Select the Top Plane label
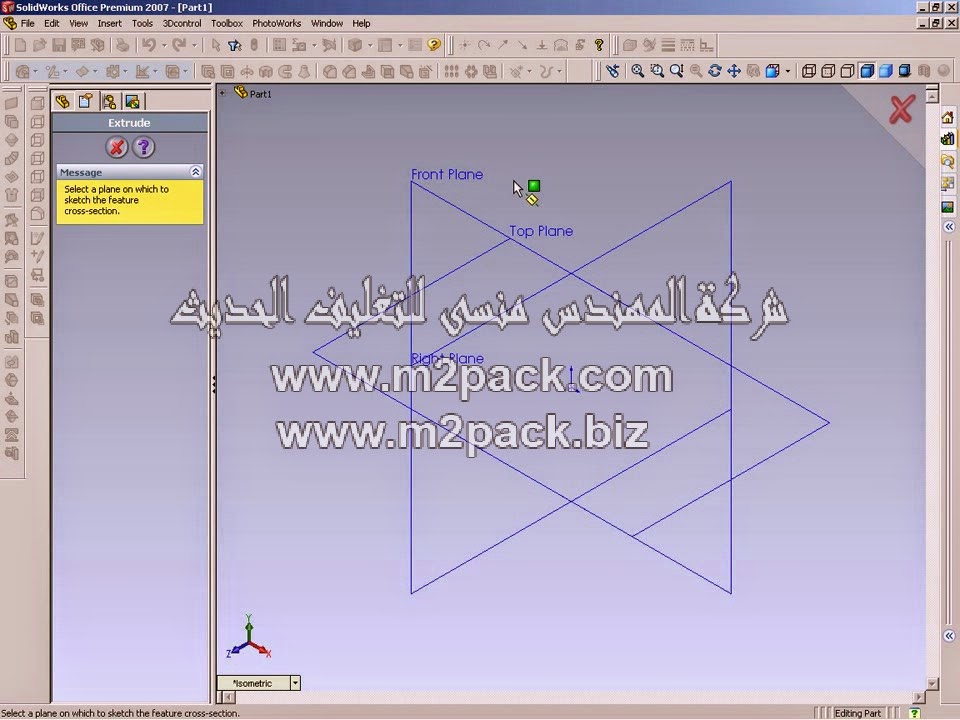Image resolution: width=960 pixels, height=720 pixels. coord(541,231)
